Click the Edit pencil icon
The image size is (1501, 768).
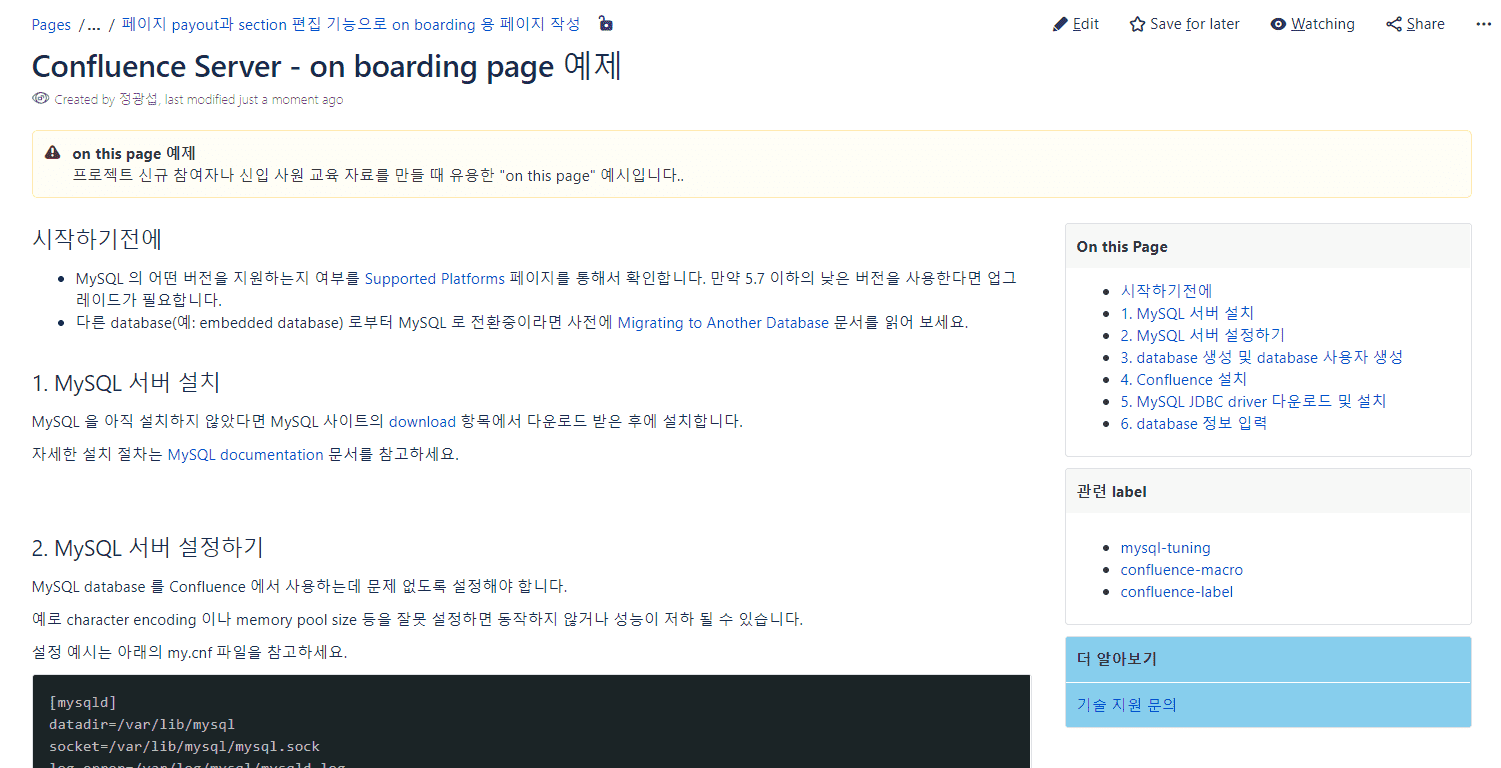pyautogui.click(x=1060, y=24)
